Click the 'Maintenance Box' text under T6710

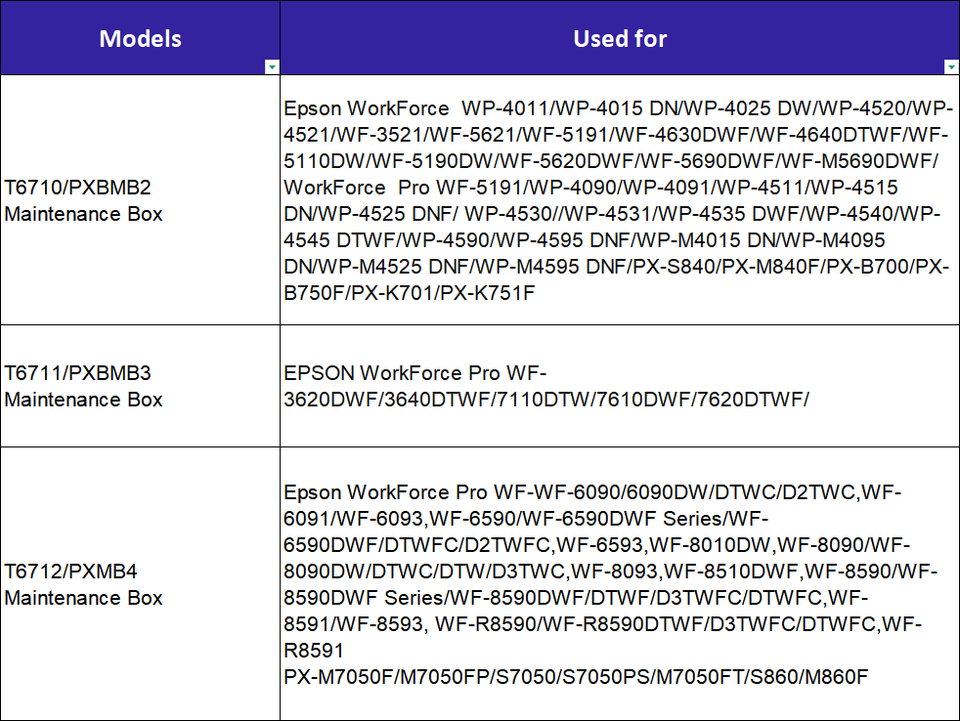(83, 214)
